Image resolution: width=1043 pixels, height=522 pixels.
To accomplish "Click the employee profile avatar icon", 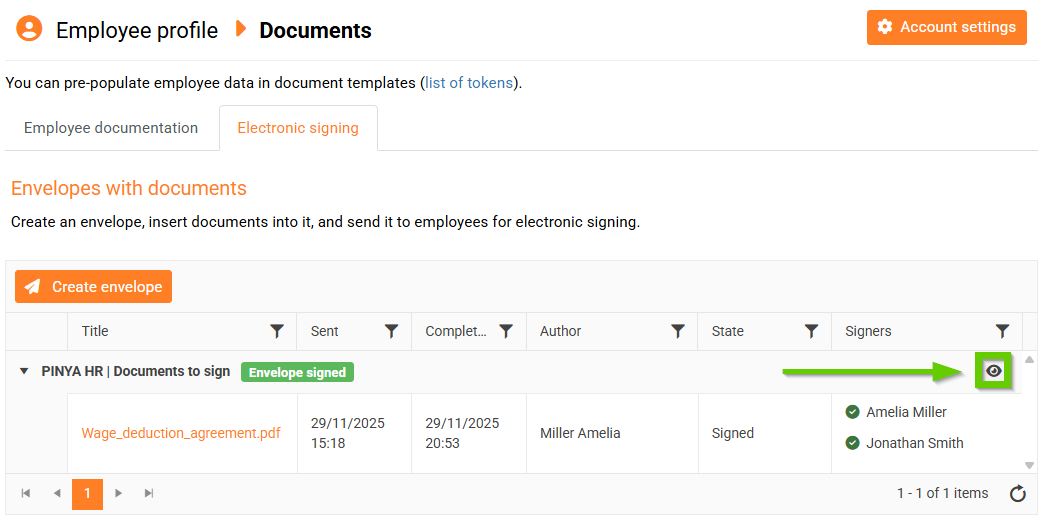I will tap(30, 29).
